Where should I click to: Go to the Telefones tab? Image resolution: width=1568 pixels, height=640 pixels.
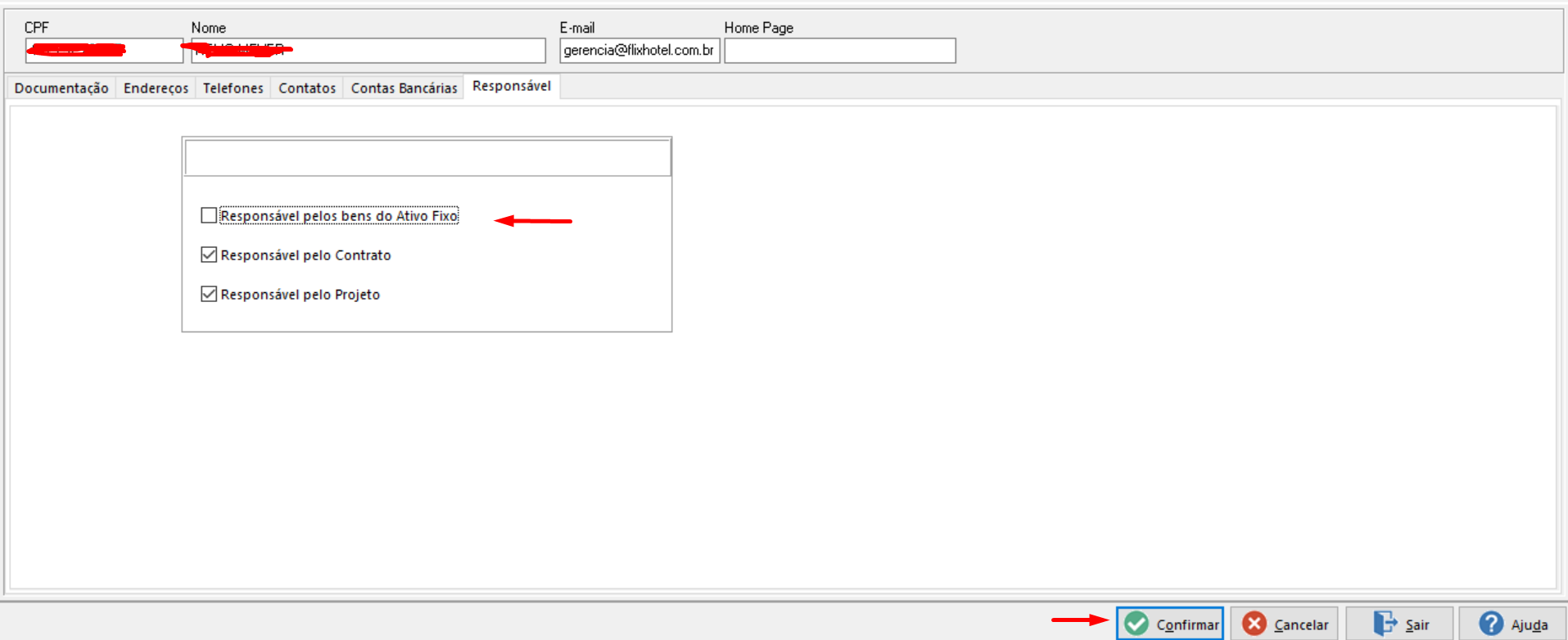(233, 88)
